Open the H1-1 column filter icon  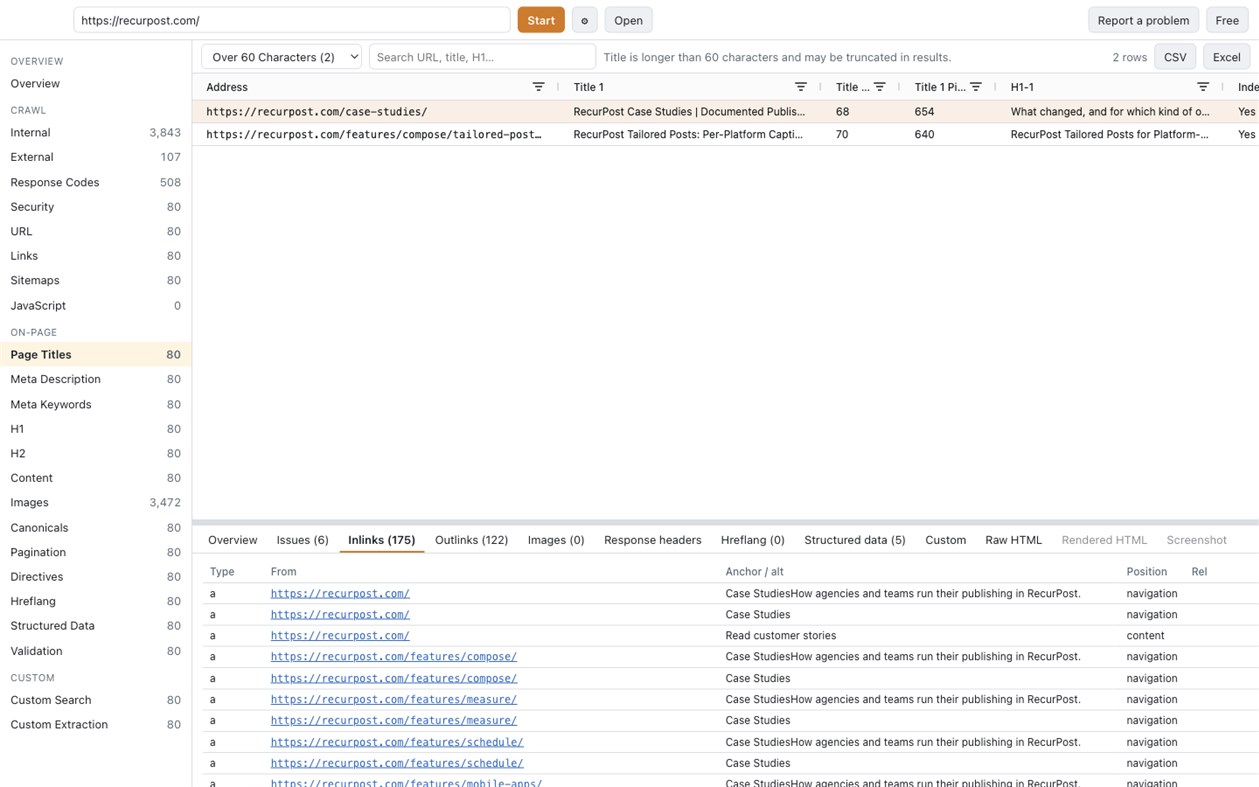(x=1203, y=87)
